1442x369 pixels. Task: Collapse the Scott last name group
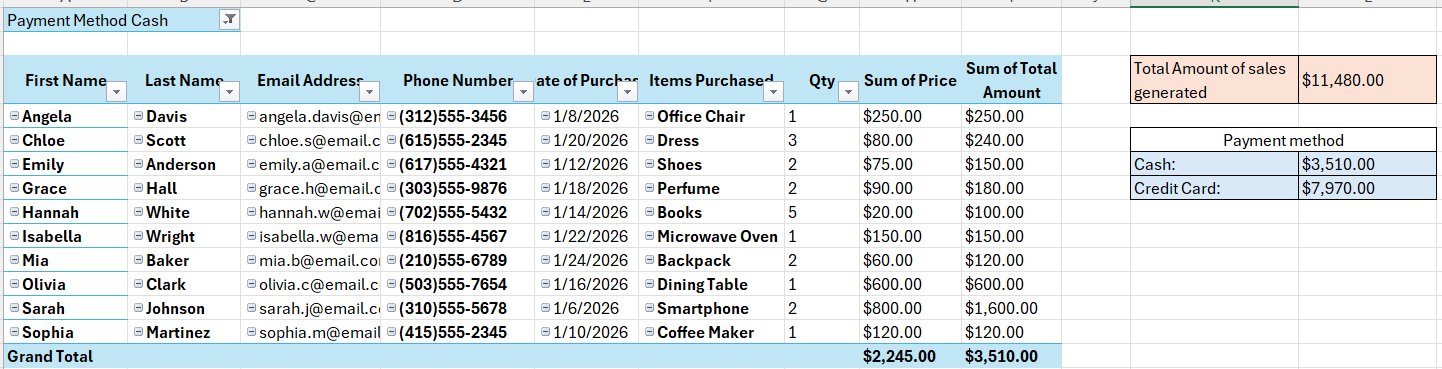pos(138,140)
